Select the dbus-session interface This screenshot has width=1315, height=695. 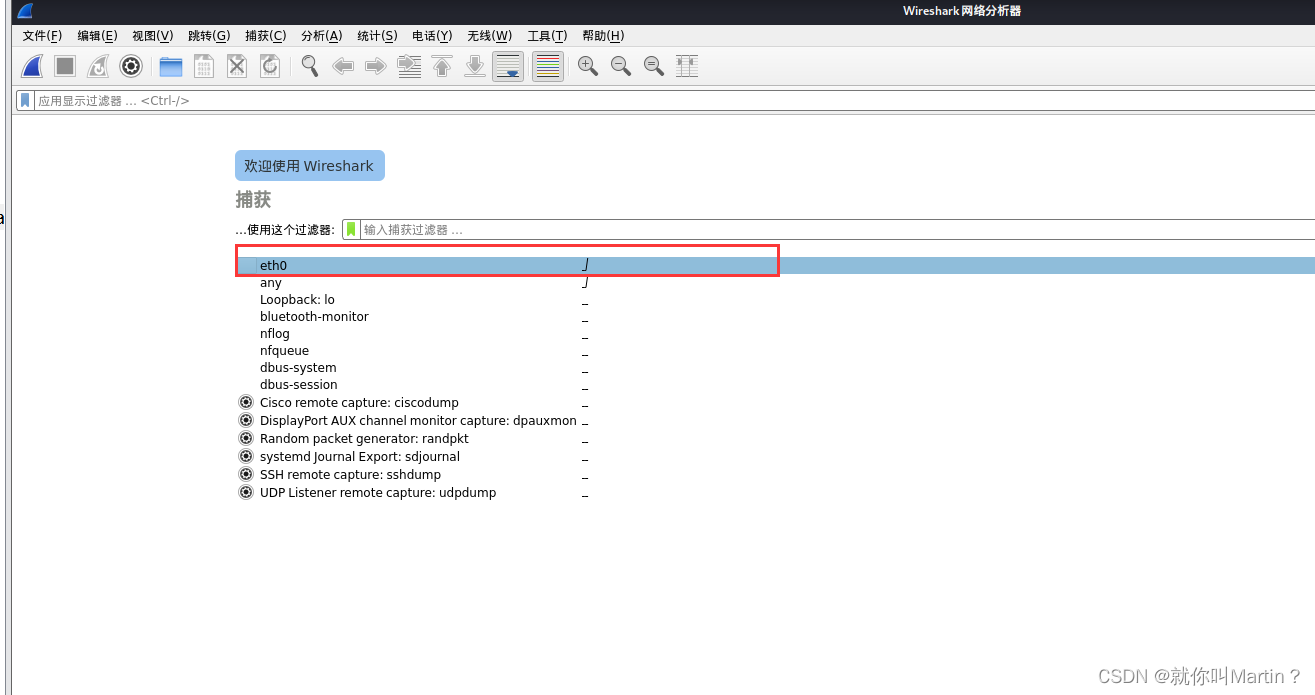point(299,385)
